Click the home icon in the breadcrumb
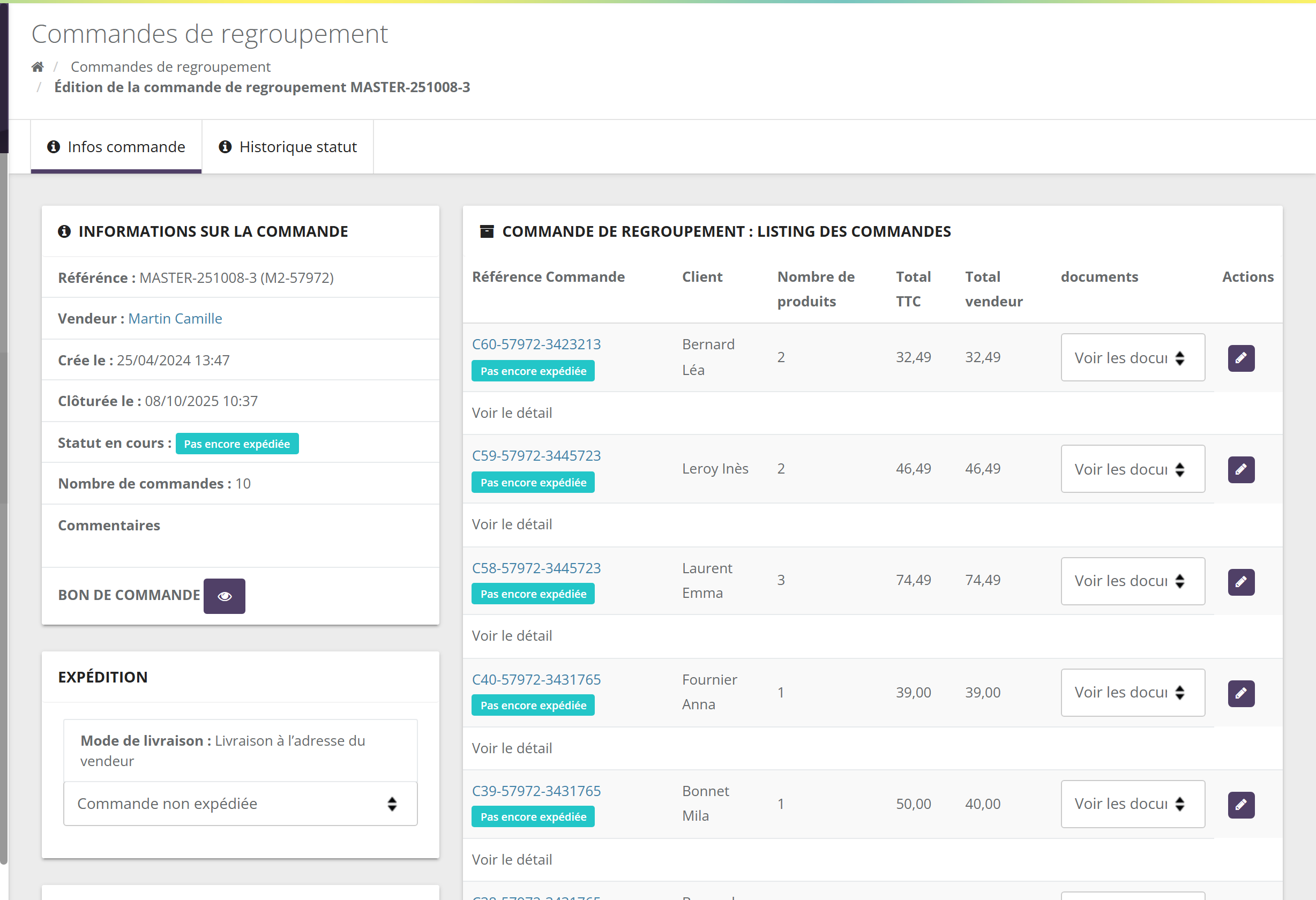Screen dimensions: 1316x900 pos(38,67)
